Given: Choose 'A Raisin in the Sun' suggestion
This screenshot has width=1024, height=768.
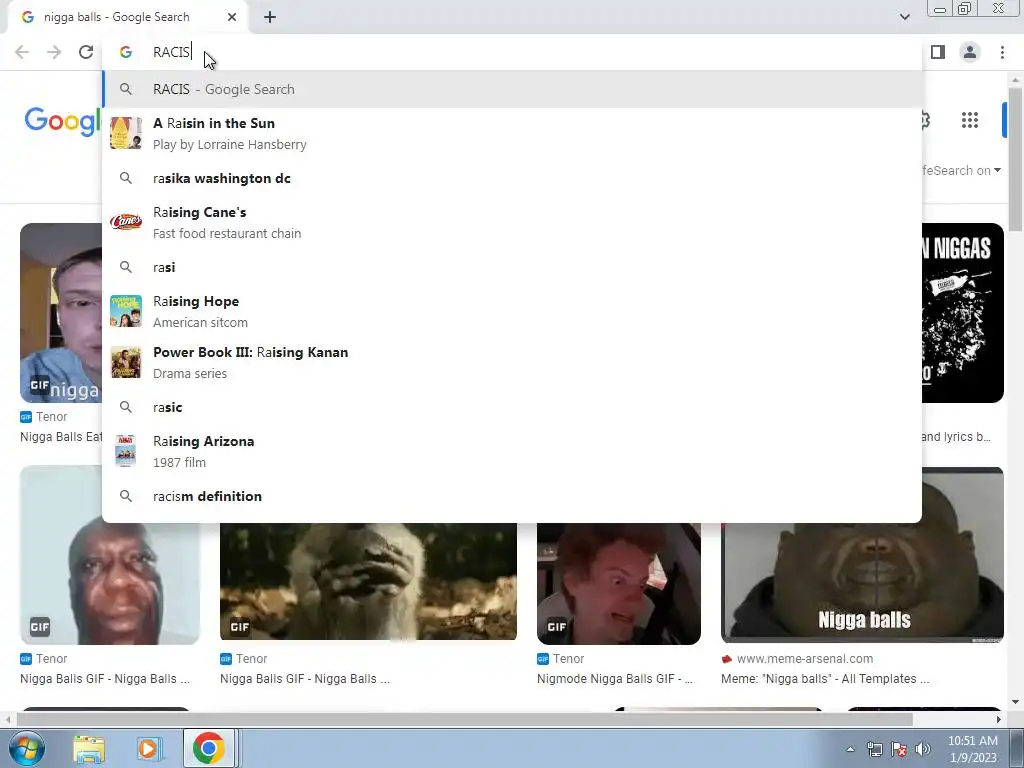Looking at the screenshot, I should pos(513,133).
